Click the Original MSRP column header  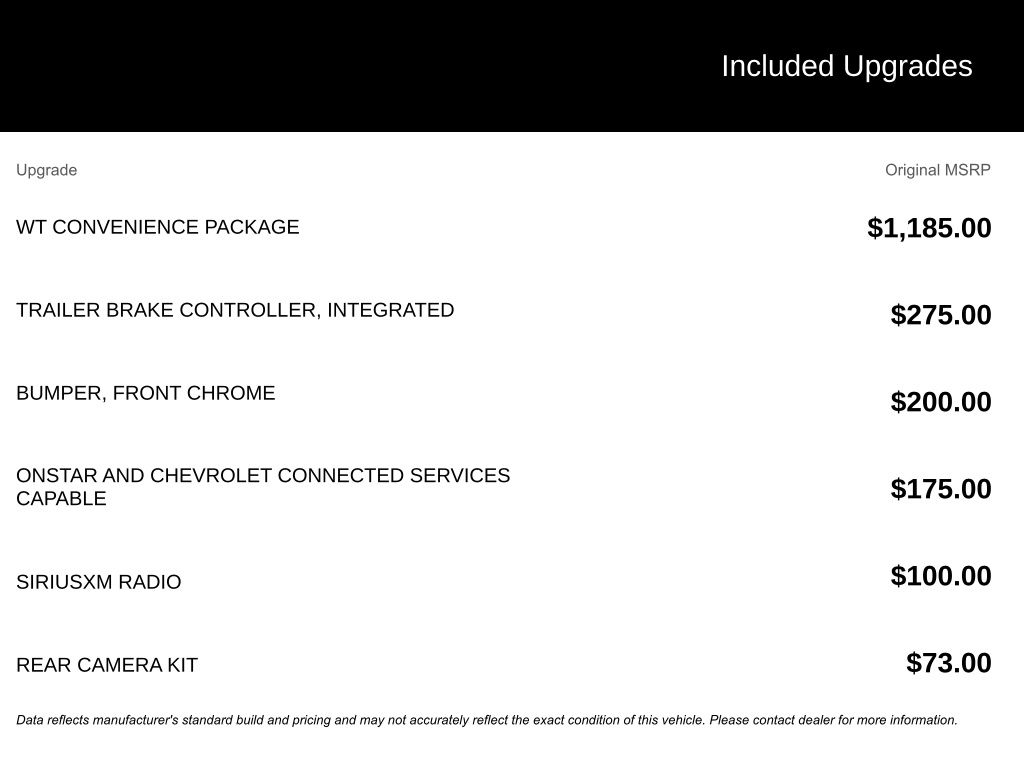937,170
